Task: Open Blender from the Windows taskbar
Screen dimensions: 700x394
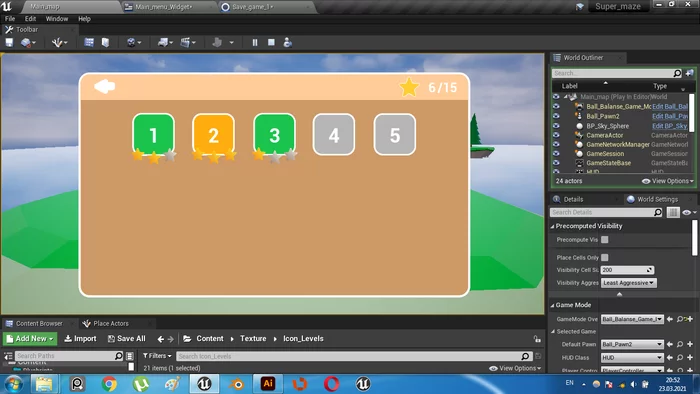Action: click(x=237, y=384)
